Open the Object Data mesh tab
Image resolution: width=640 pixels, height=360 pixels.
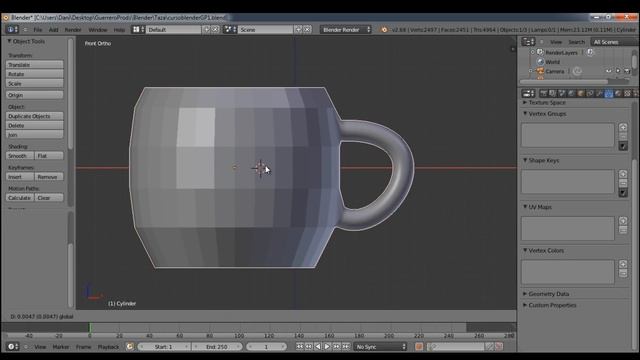(609, 93)
